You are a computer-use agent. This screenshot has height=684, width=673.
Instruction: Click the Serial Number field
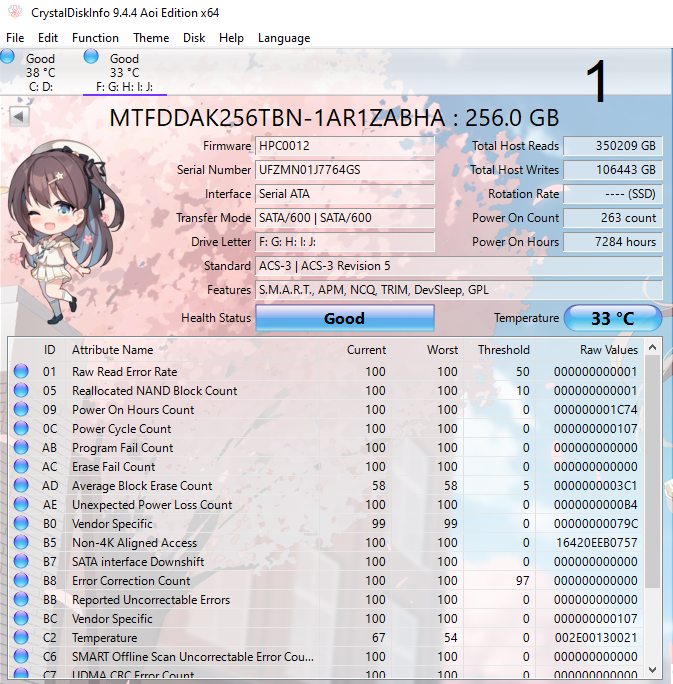[x=345, y=170]
